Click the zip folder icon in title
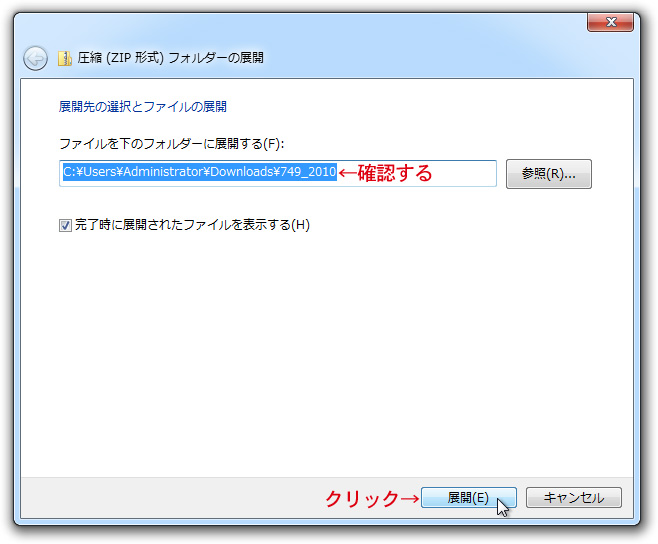 (65, 58)
